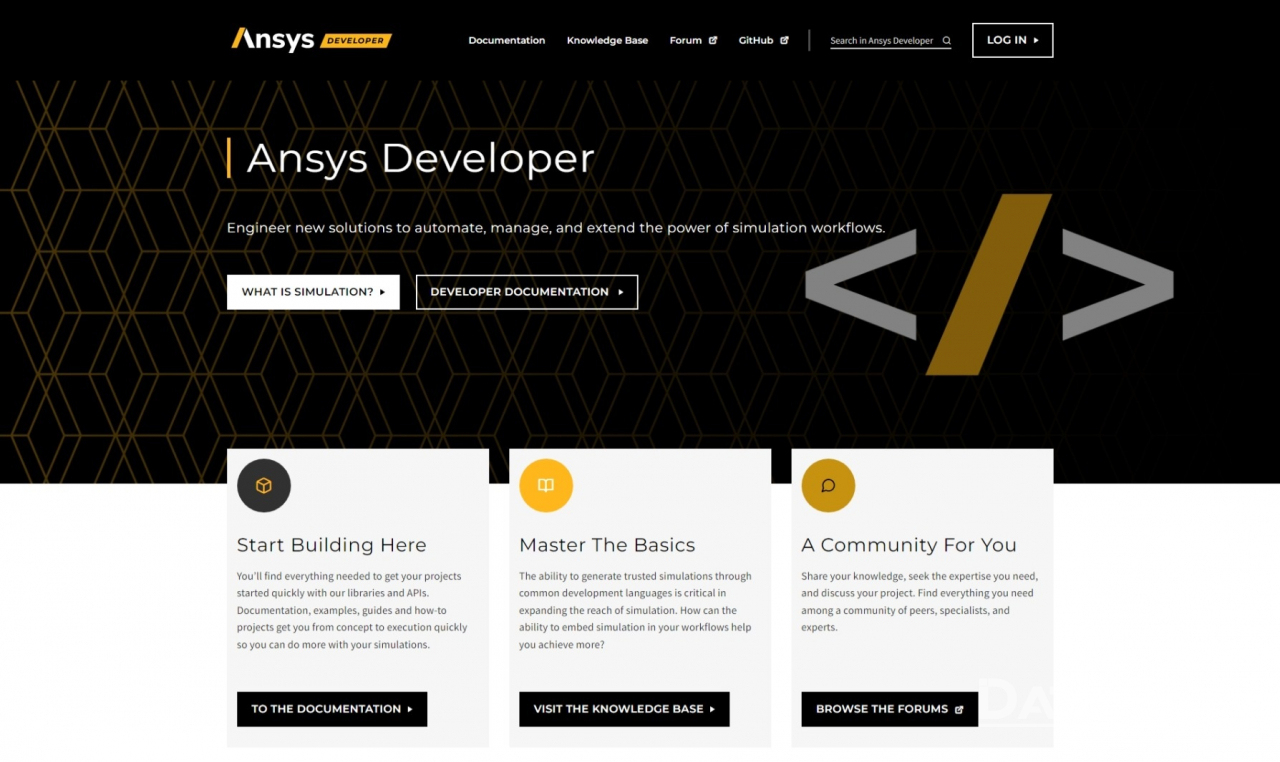Click Visit The Knowledge Base button
The image size is (1280, 762).
[x=624, y=709]
